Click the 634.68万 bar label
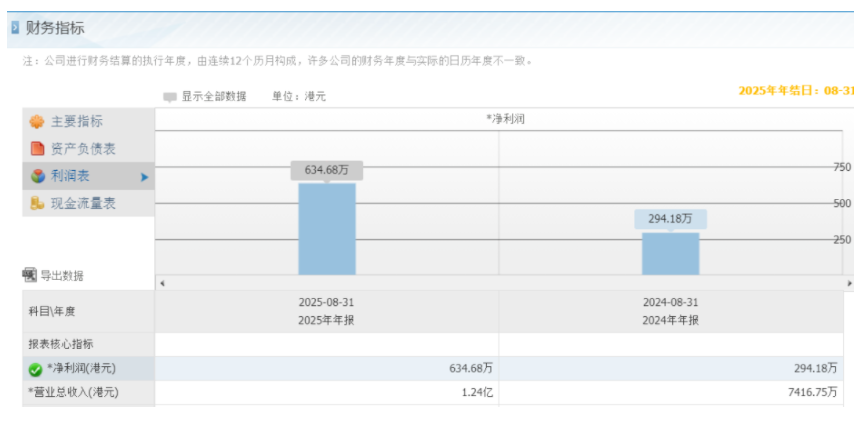Image resolution: width=860 pixels, height=423 pixels. [x=326, y=171]
